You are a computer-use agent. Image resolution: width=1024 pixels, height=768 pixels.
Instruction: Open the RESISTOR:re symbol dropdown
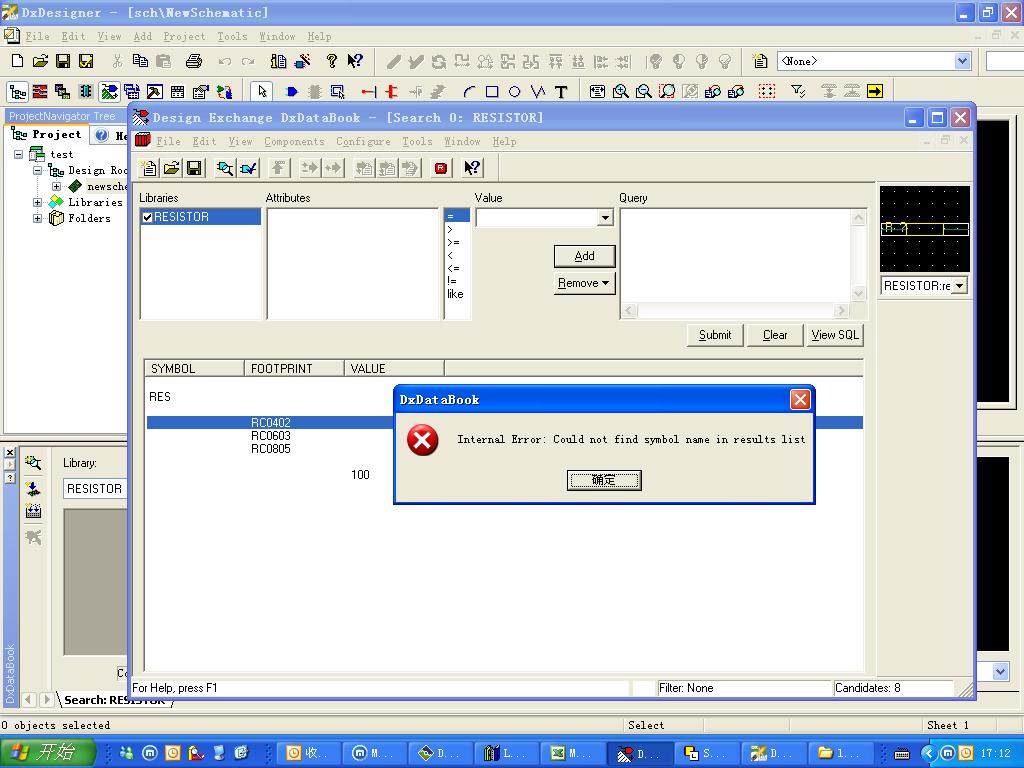point(958,285)
